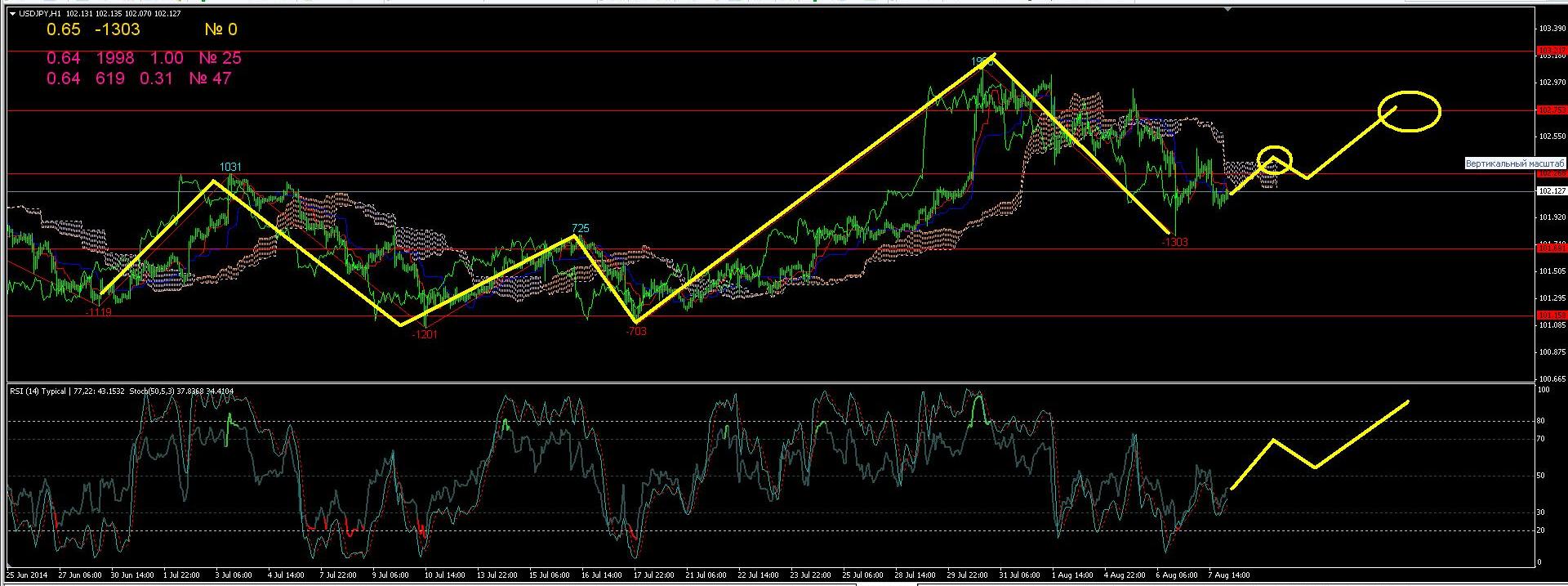Select the -1303 wave low label

coord(1174,242)
